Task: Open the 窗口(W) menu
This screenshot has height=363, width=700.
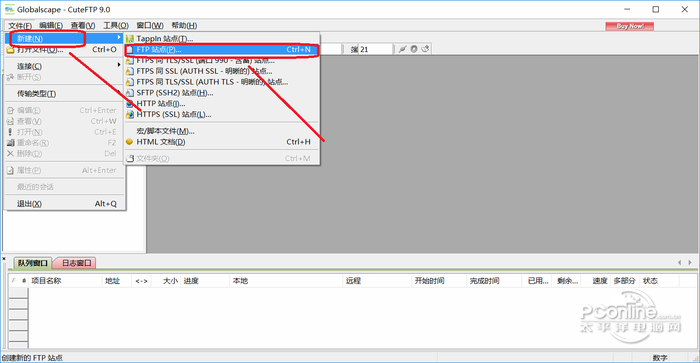Action: [150, 25]
